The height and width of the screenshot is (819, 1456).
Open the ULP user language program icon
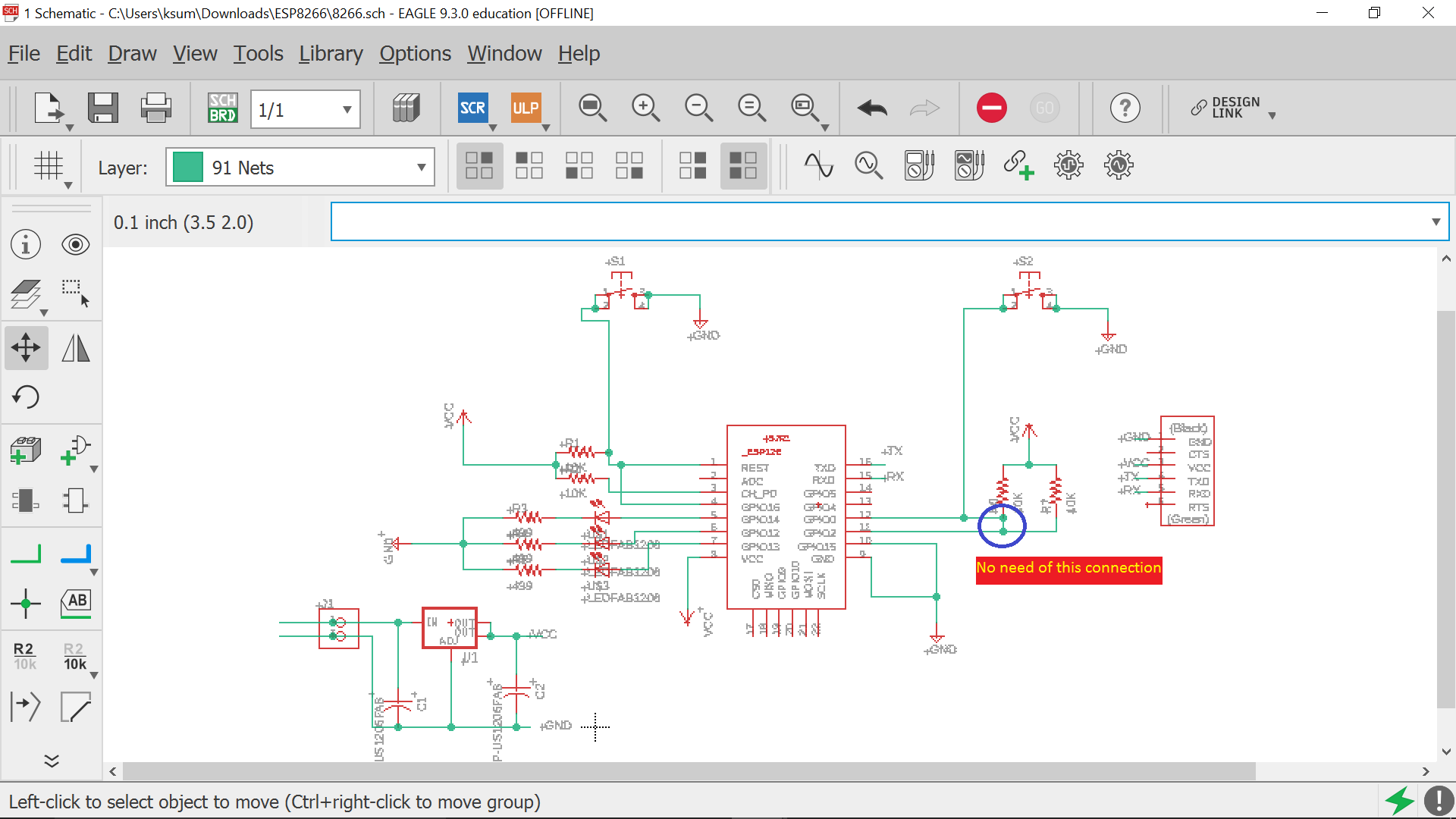[x=526, y=108]
